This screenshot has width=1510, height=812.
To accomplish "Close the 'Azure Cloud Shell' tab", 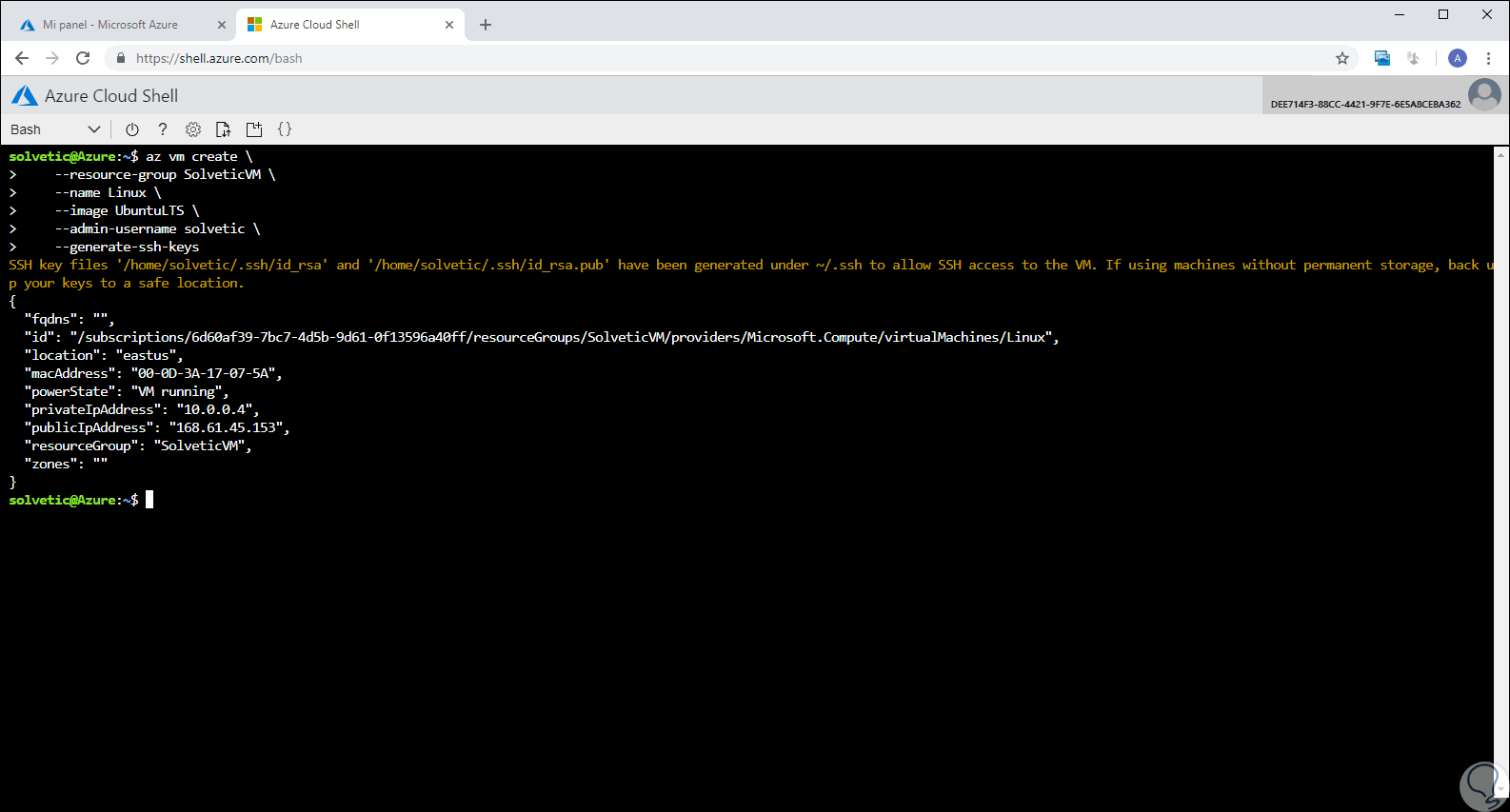I will pyautogui.click(x=449, y=25).
